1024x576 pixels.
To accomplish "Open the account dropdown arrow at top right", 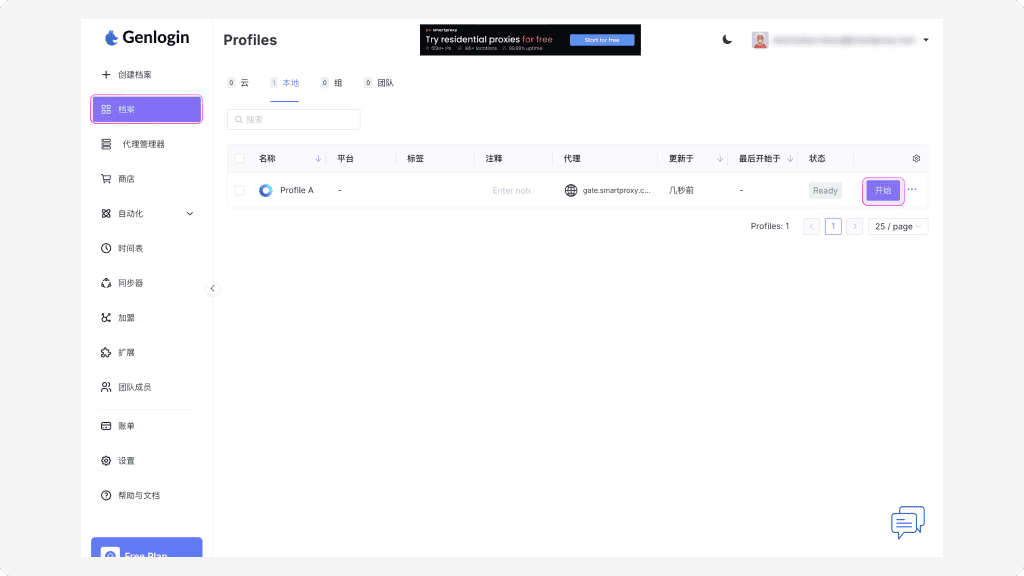I will click(926, 40).
